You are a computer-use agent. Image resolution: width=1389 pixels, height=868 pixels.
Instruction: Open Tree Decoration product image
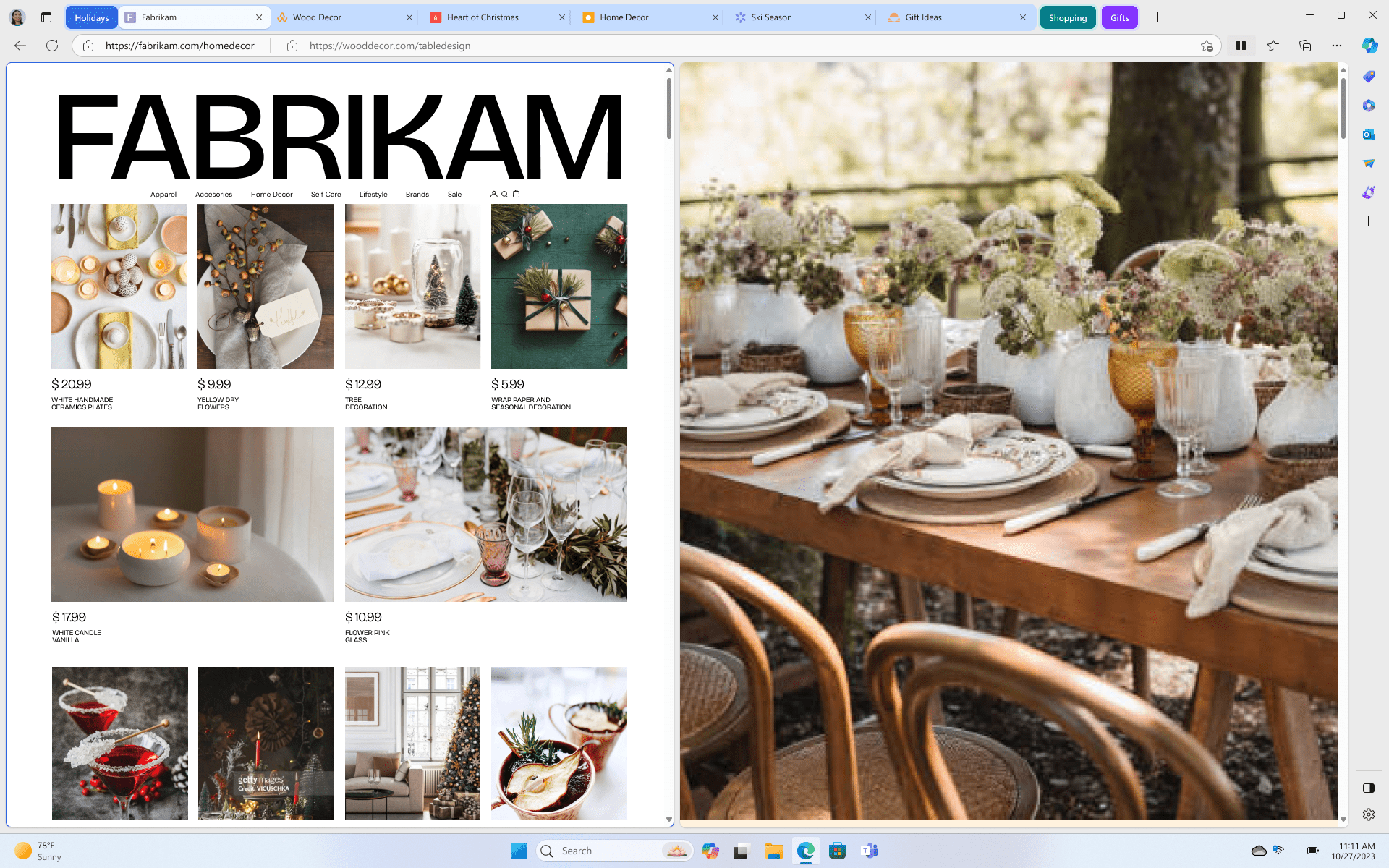click(412, 286)
